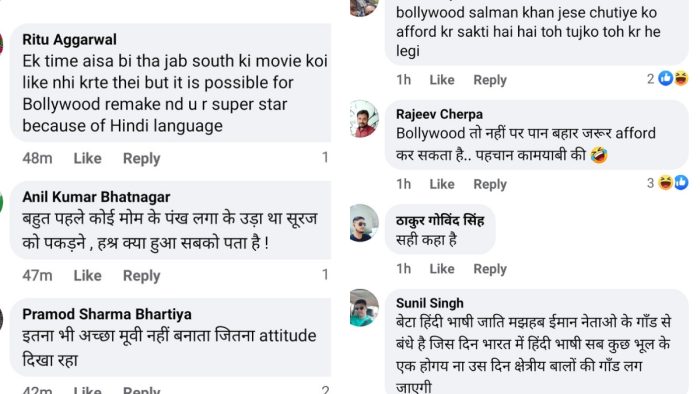Screen dimensions: 700x394
Task: Open Ritu Aggarwal's profile name link
Action: coord(70,39)
